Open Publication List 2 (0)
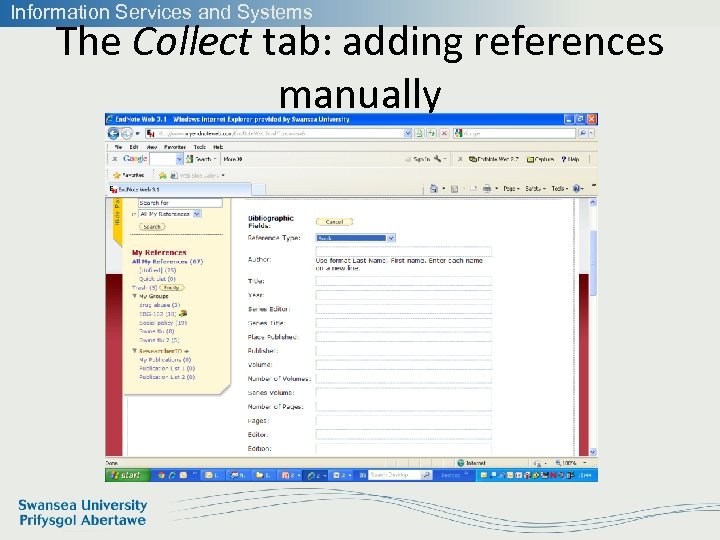Viewport: 720px width, 540px height. (167, 377)
